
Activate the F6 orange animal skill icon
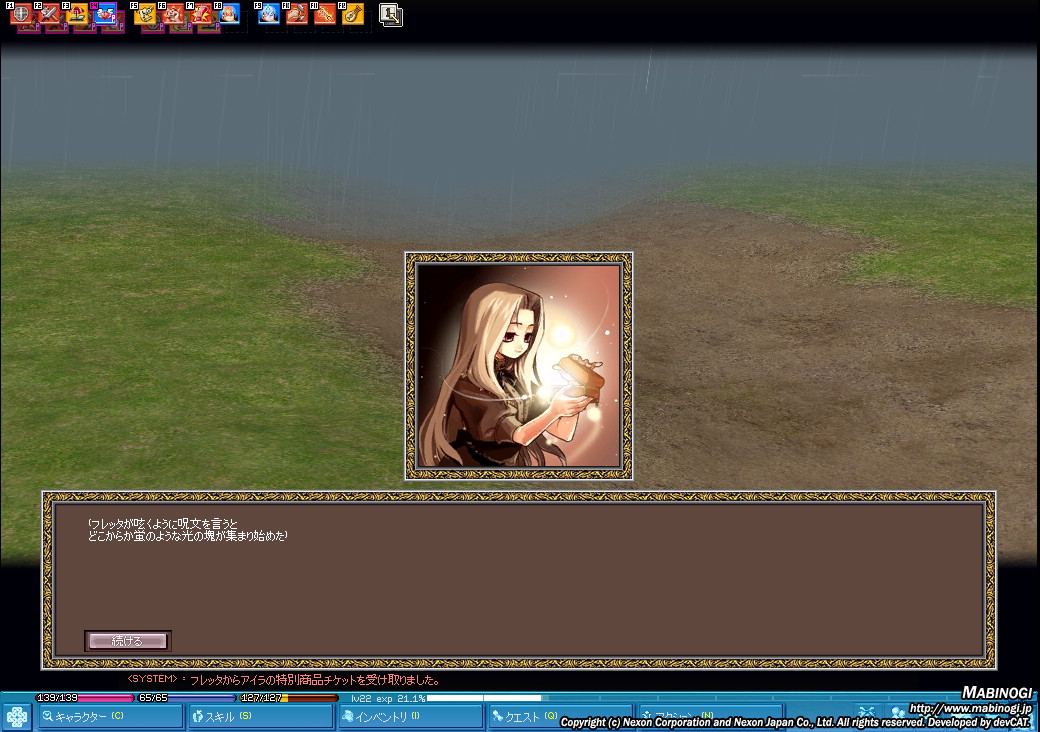173,13
